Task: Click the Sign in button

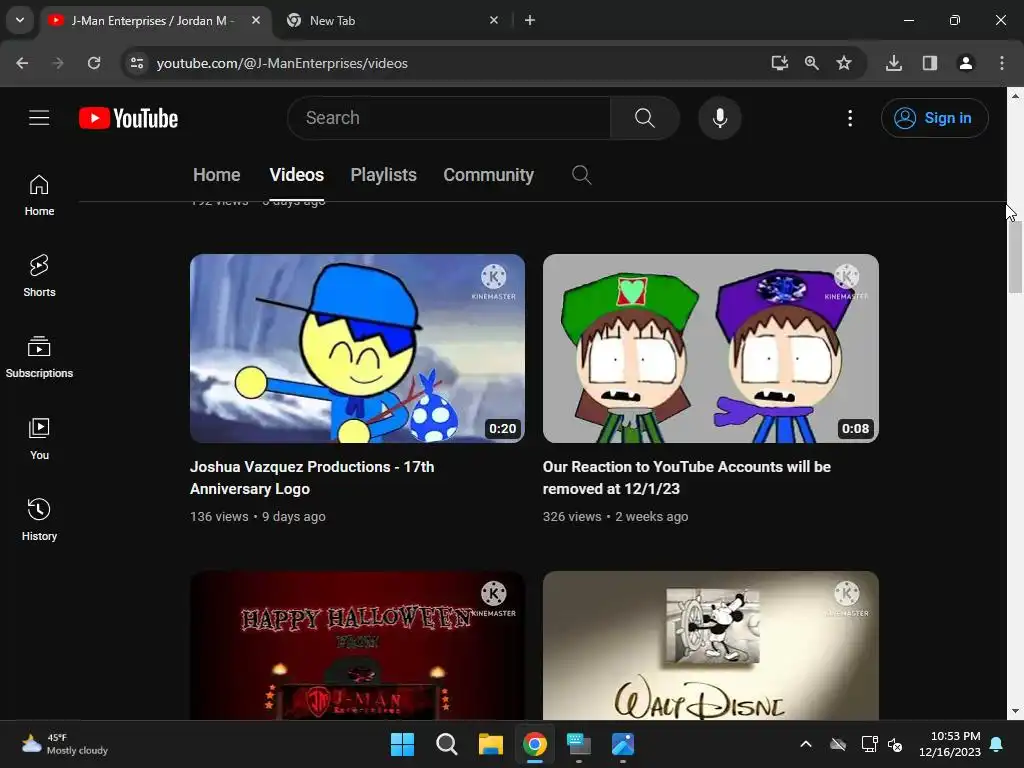Action: point(935,118)
